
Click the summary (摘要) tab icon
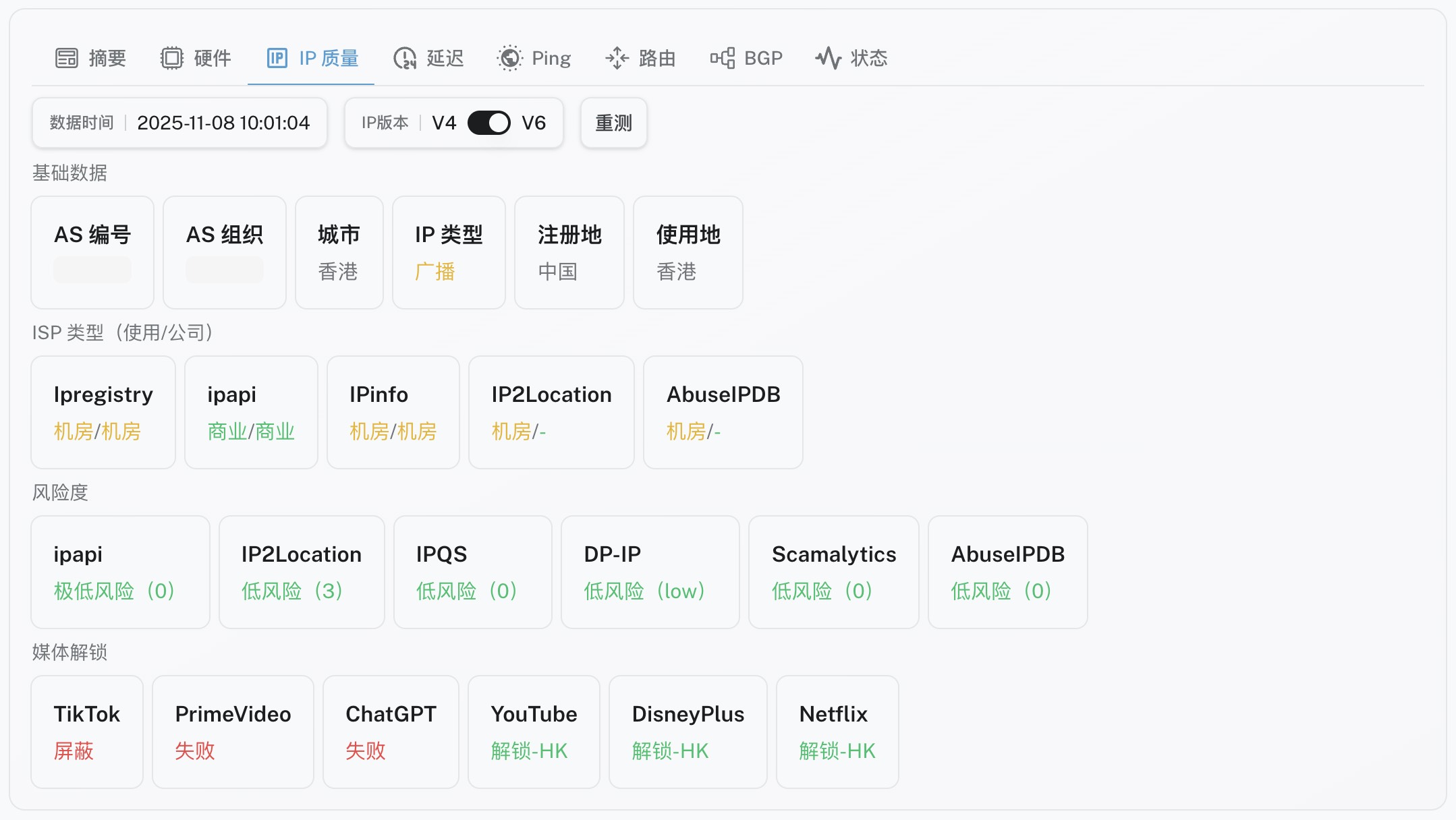[x=67, y=58]
